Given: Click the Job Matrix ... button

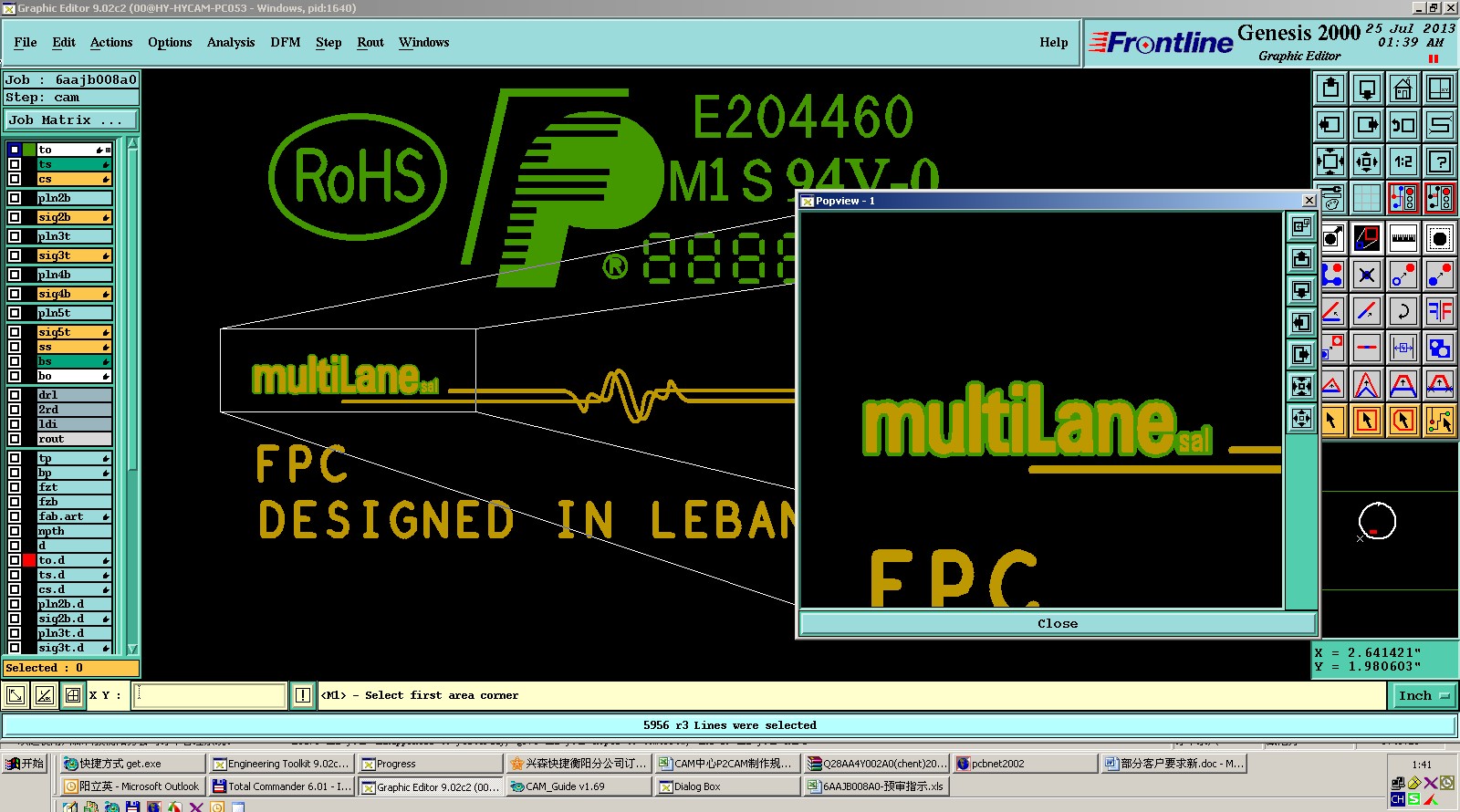Looking at the screenshot, I should (70, 120).
